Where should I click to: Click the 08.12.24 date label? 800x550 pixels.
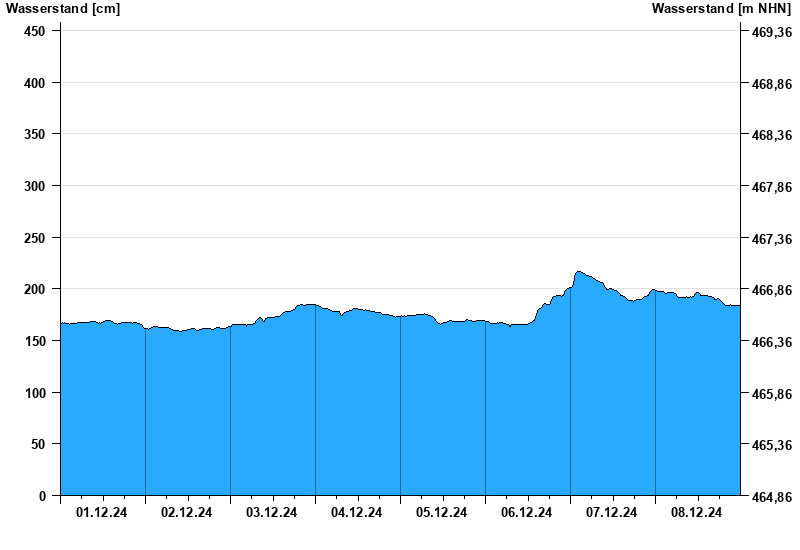click(696, 512)
